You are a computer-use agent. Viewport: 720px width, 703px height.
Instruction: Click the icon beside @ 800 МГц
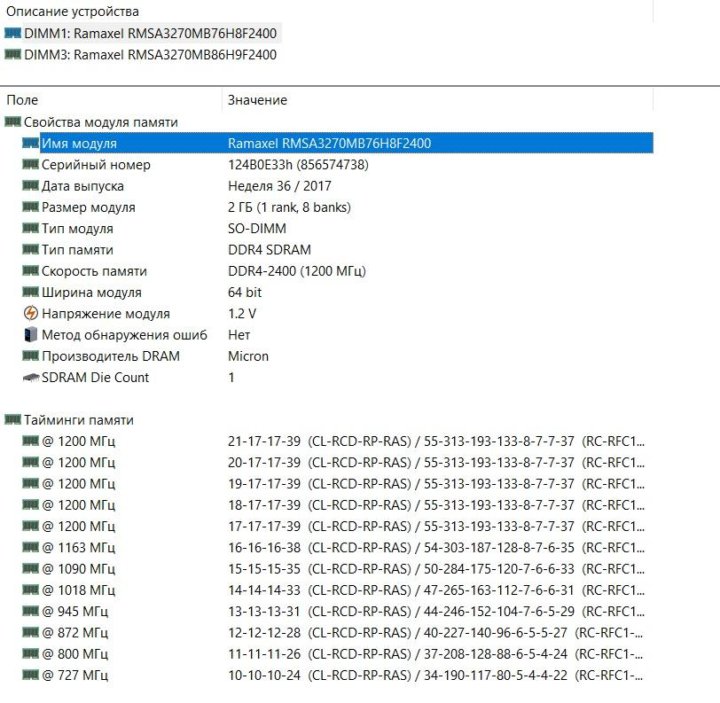click(31, 653)
